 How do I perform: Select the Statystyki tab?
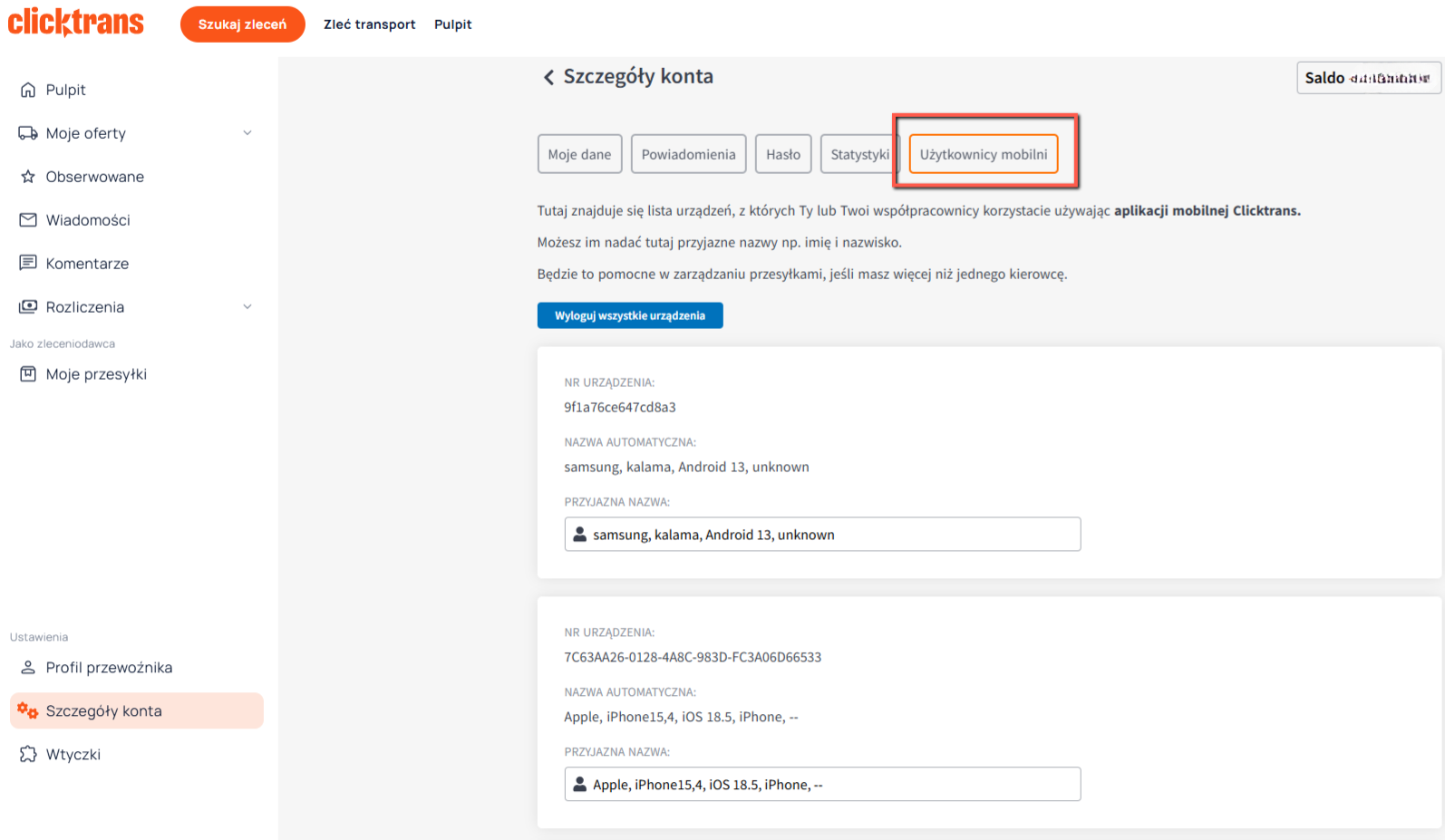[x=858, y=154]
